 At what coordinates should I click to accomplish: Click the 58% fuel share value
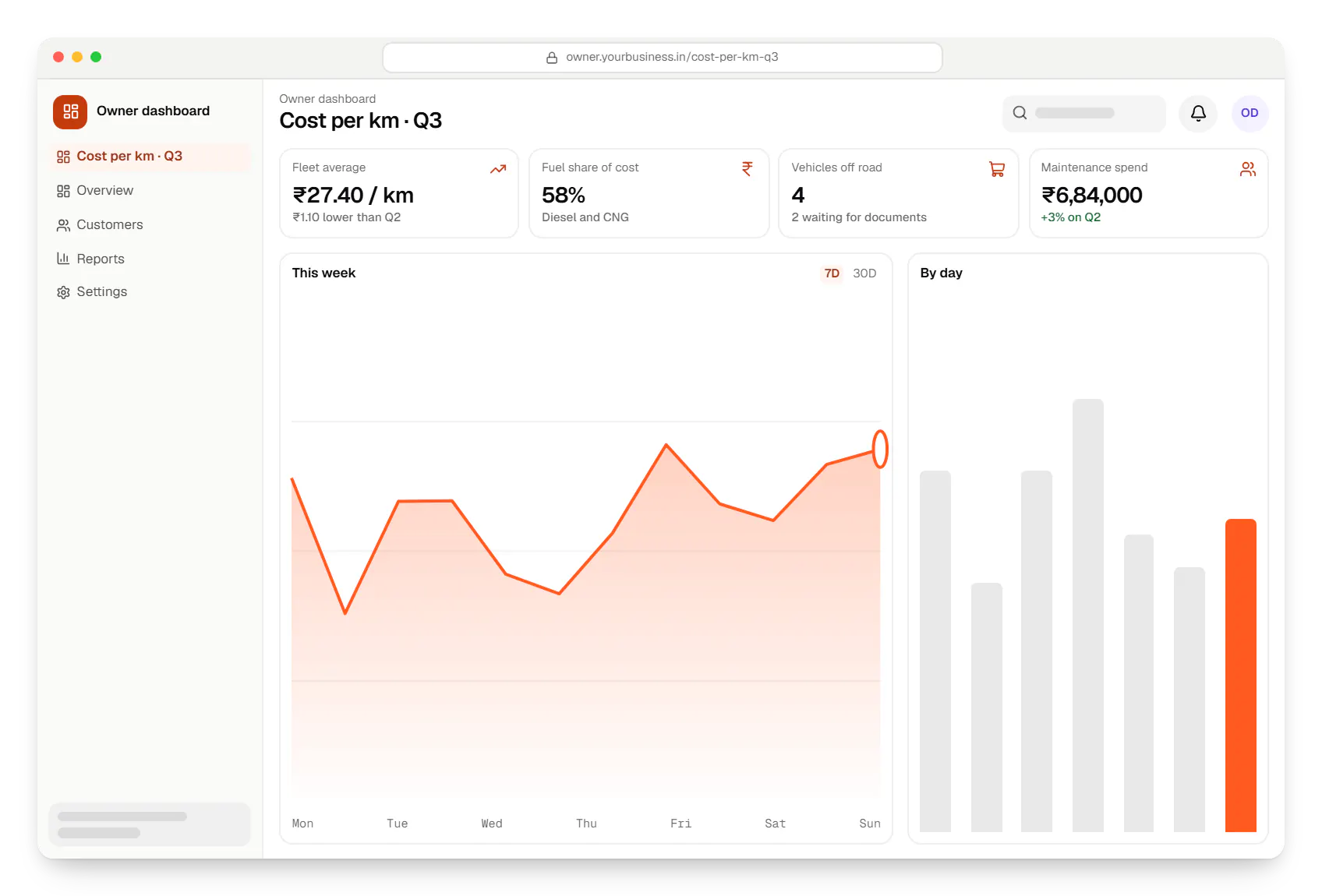564,195
